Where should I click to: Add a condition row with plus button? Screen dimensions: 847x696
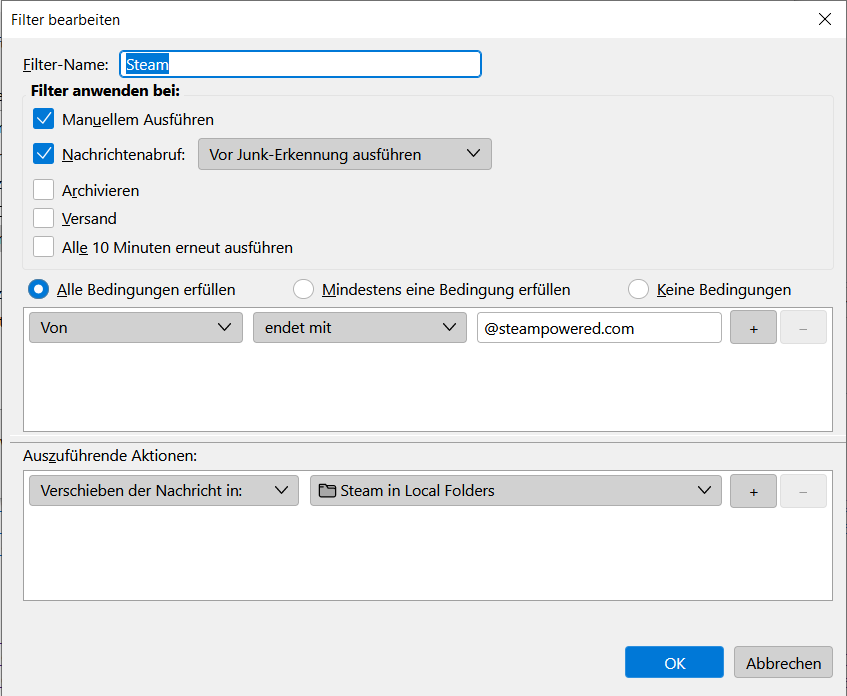click(x=753, y=327)
